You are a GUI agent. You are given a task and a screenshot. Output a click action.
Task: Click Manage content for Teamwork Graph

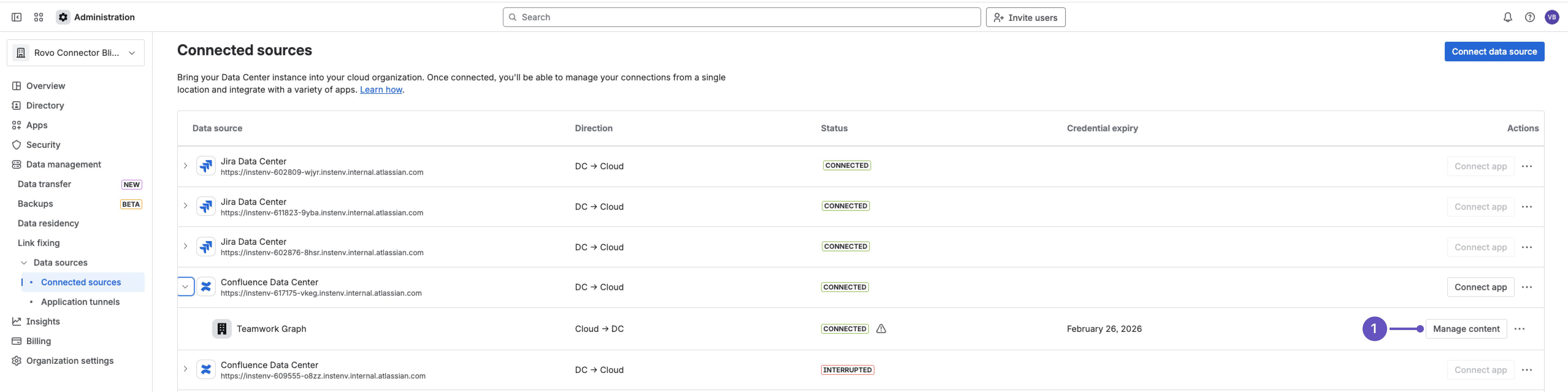pyautogui.click(x=1467, y=328)
